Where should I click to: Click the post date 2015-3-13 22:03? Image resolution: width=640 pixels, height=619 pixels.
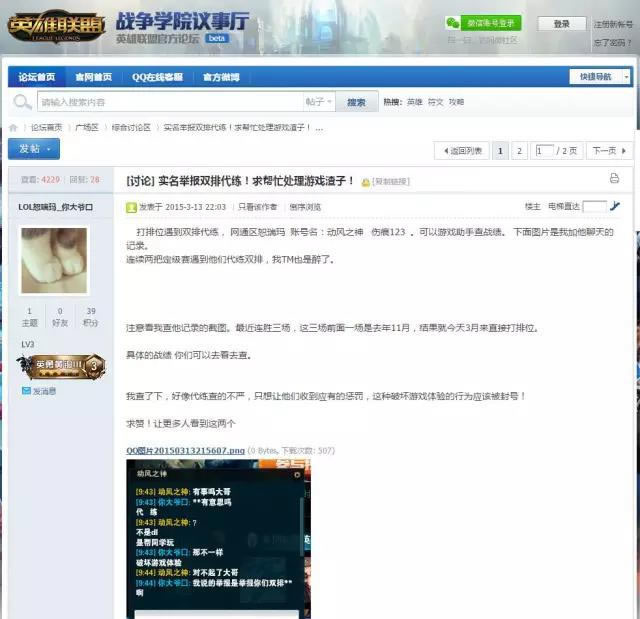pyautogui.click(x=195, y=207)
